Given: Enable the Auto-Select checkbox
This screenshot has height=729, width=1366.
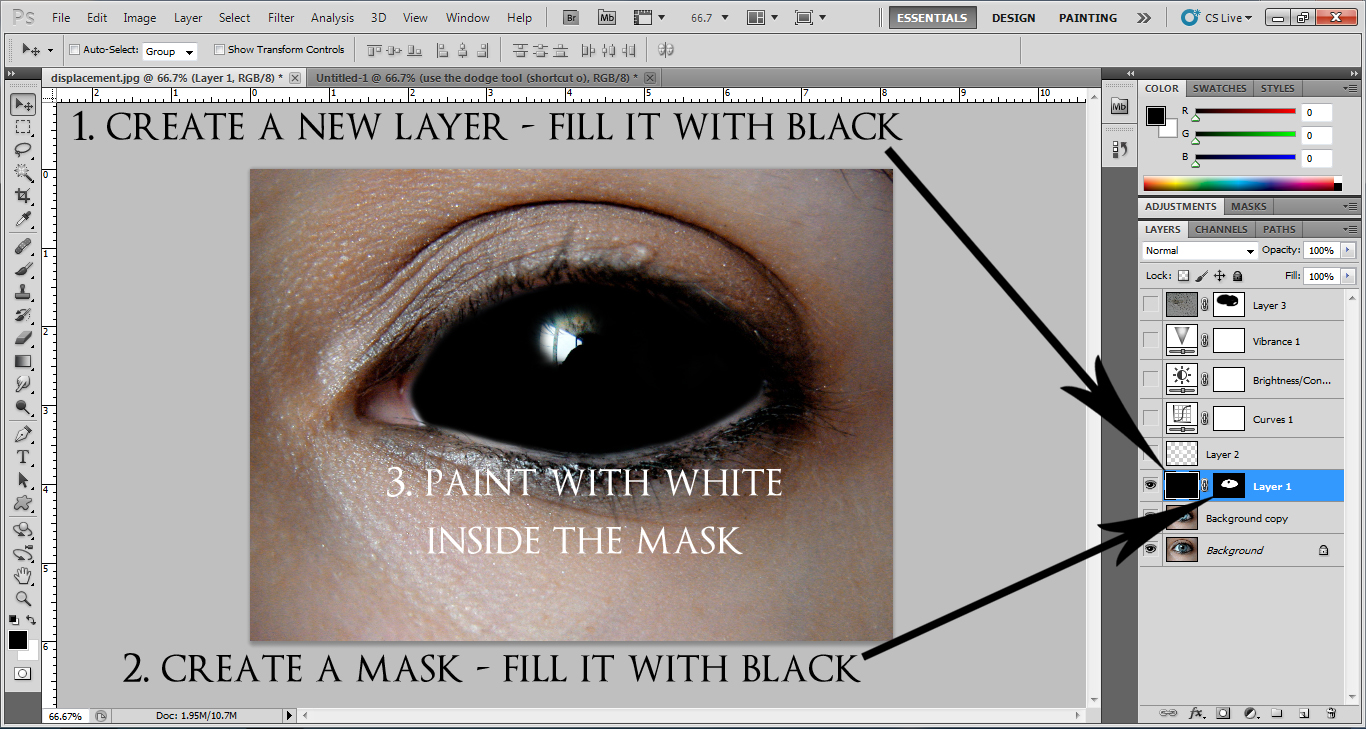Looking at the screenshot, I should [74, 49].
